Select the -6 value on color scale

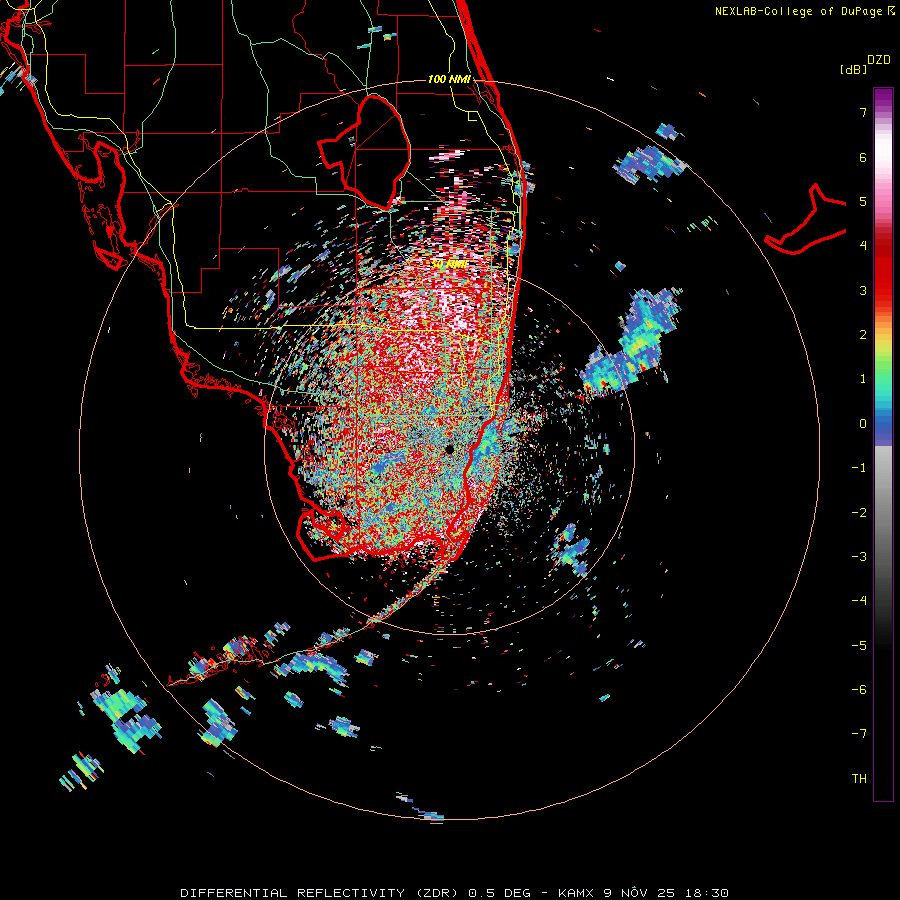pyautogui.click(x=859, y=689)
